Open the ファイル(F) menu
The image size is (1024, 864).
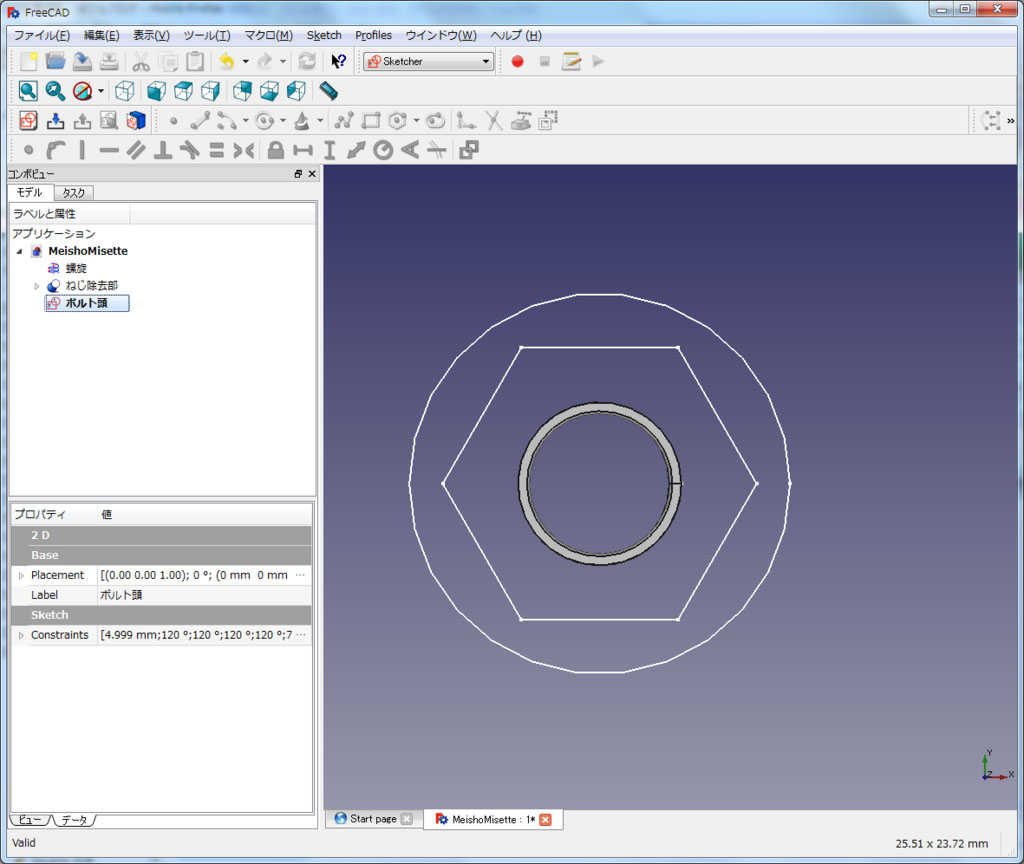point(42,35)
